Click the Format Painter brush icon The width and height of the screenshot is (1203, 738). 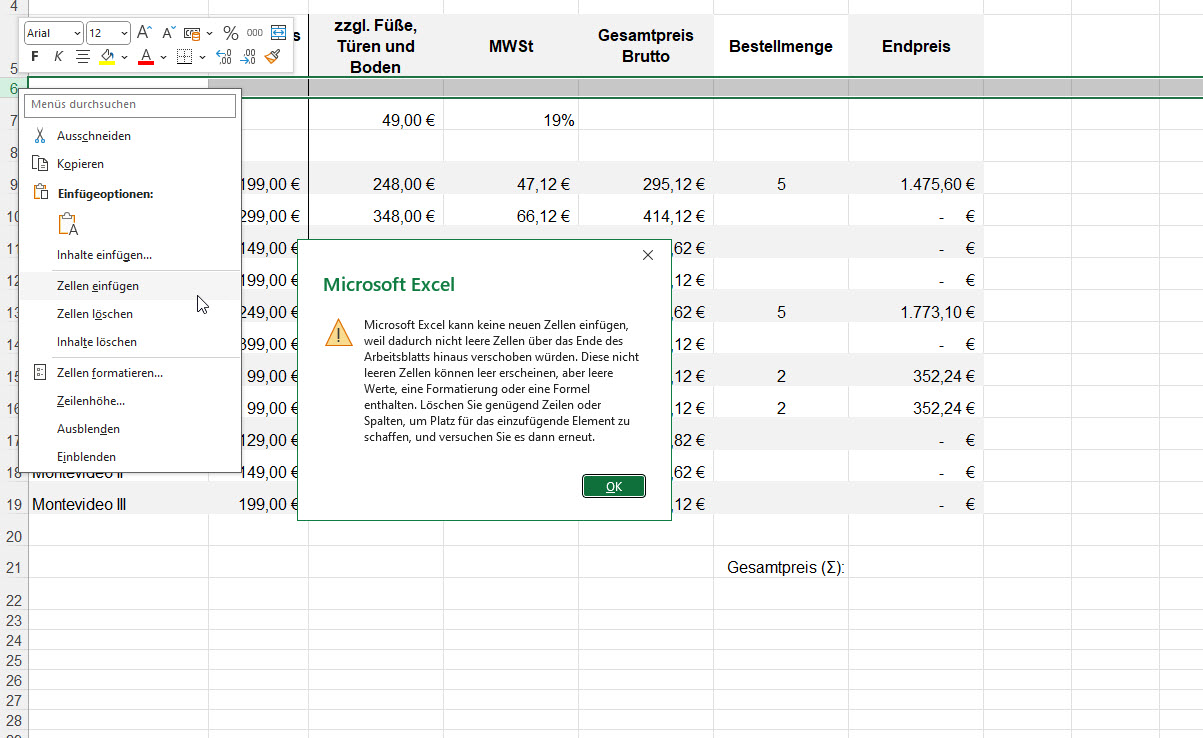pyautogui.click(x=273, y=57)
